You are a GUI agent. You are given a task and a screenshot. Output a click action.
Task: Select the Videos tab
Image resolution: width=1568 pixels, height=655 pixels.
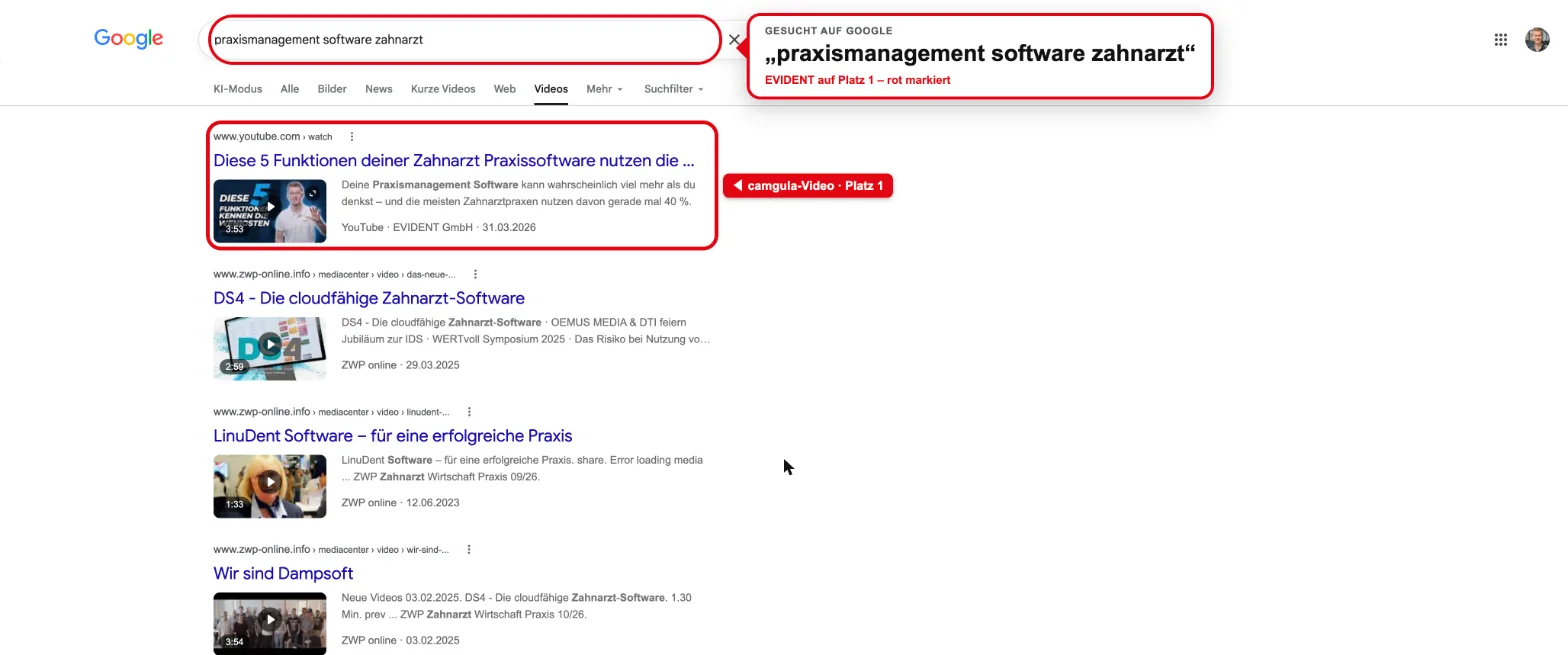(551, 89)
